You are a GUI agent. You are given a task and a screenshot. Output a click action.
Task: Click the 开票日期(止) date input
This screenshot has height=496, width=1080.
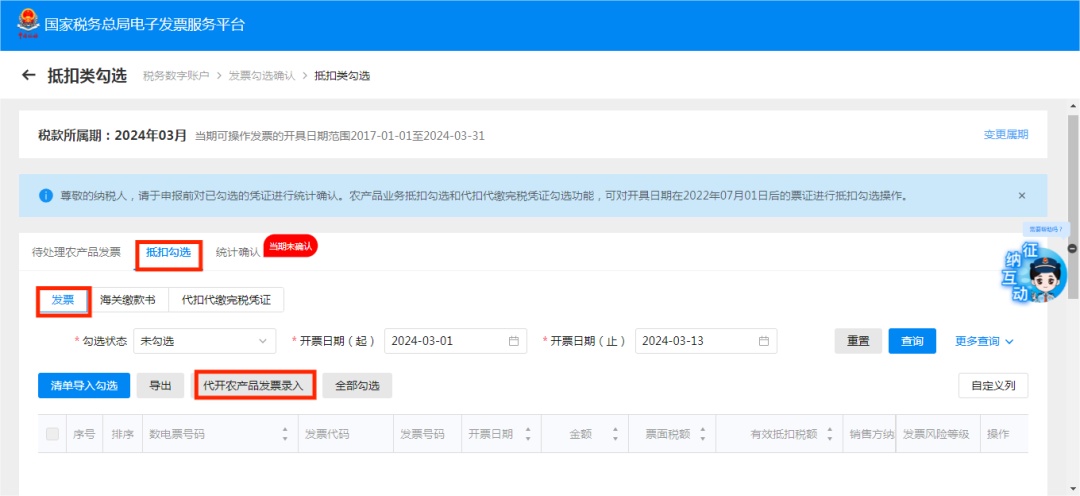(706, 341)
